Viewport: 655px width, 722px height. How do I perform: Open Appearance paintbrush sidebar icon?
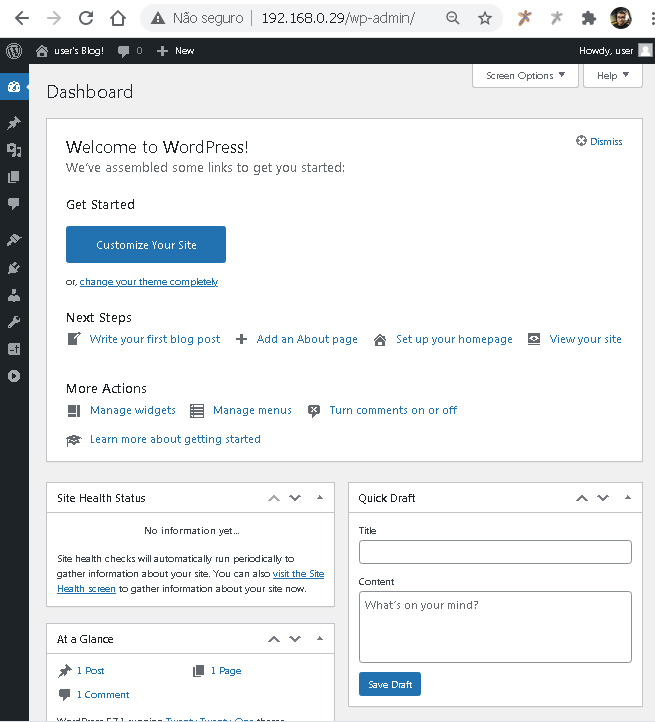[x=14, y=240]
